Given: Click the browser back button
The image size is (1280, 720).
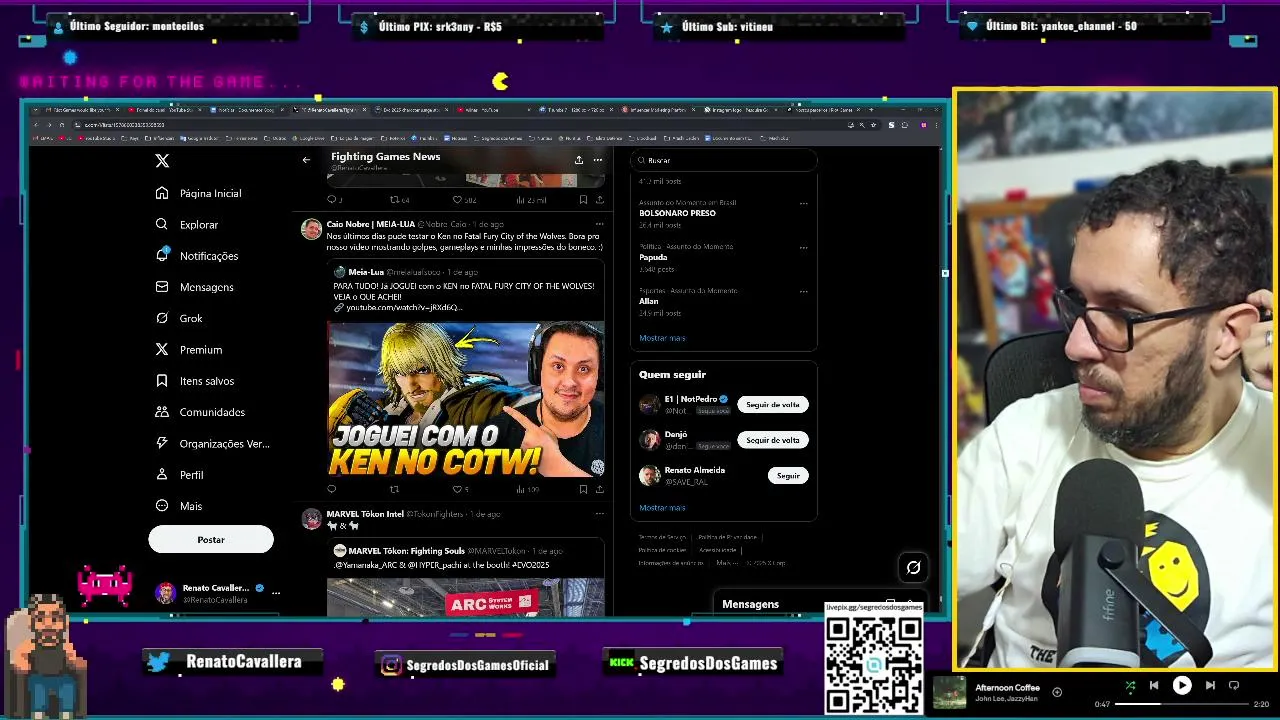Looking at the screenshot, I should 36,125.
